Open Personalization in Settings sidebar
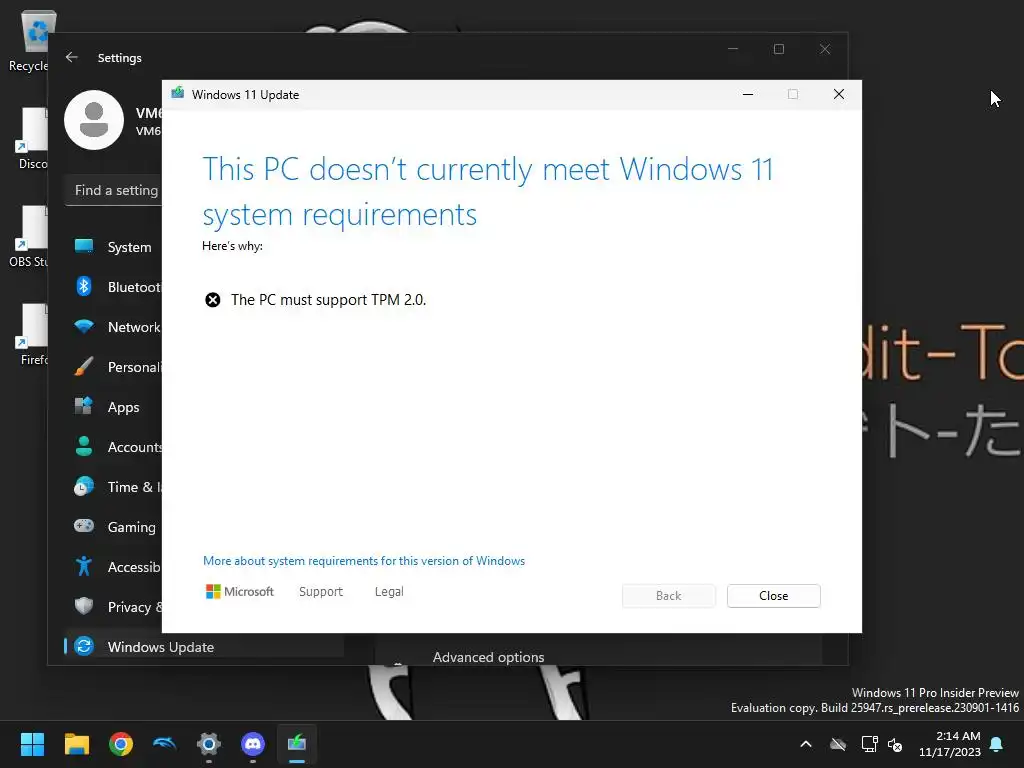This screenshot has width=1024, height=768. (x=114, y=366)
